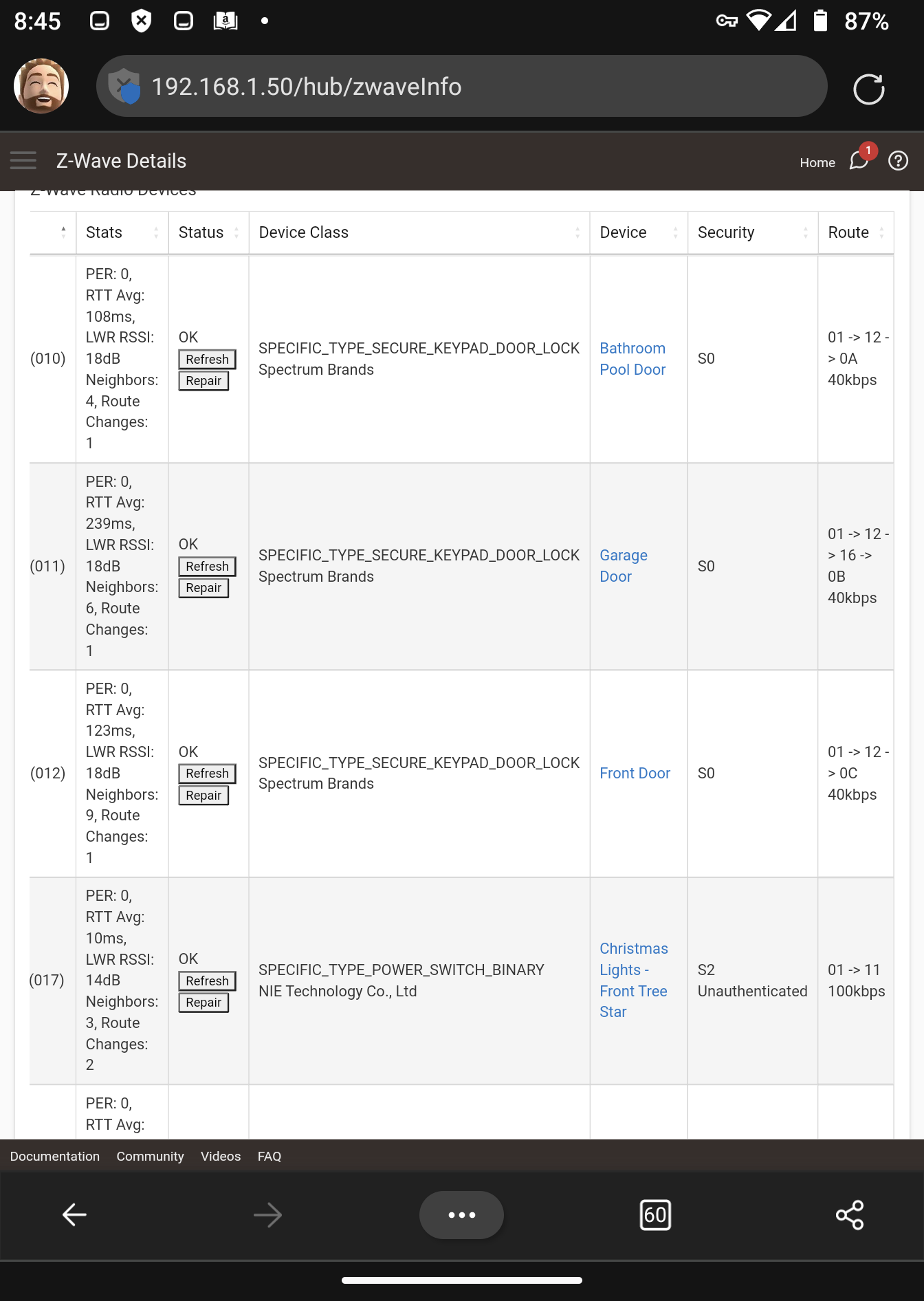Viewport: 924px width, 1301px height.
Task: Repair node 017 Christmas Lights
Action: pyautogui.click(x=203, y=1003)
